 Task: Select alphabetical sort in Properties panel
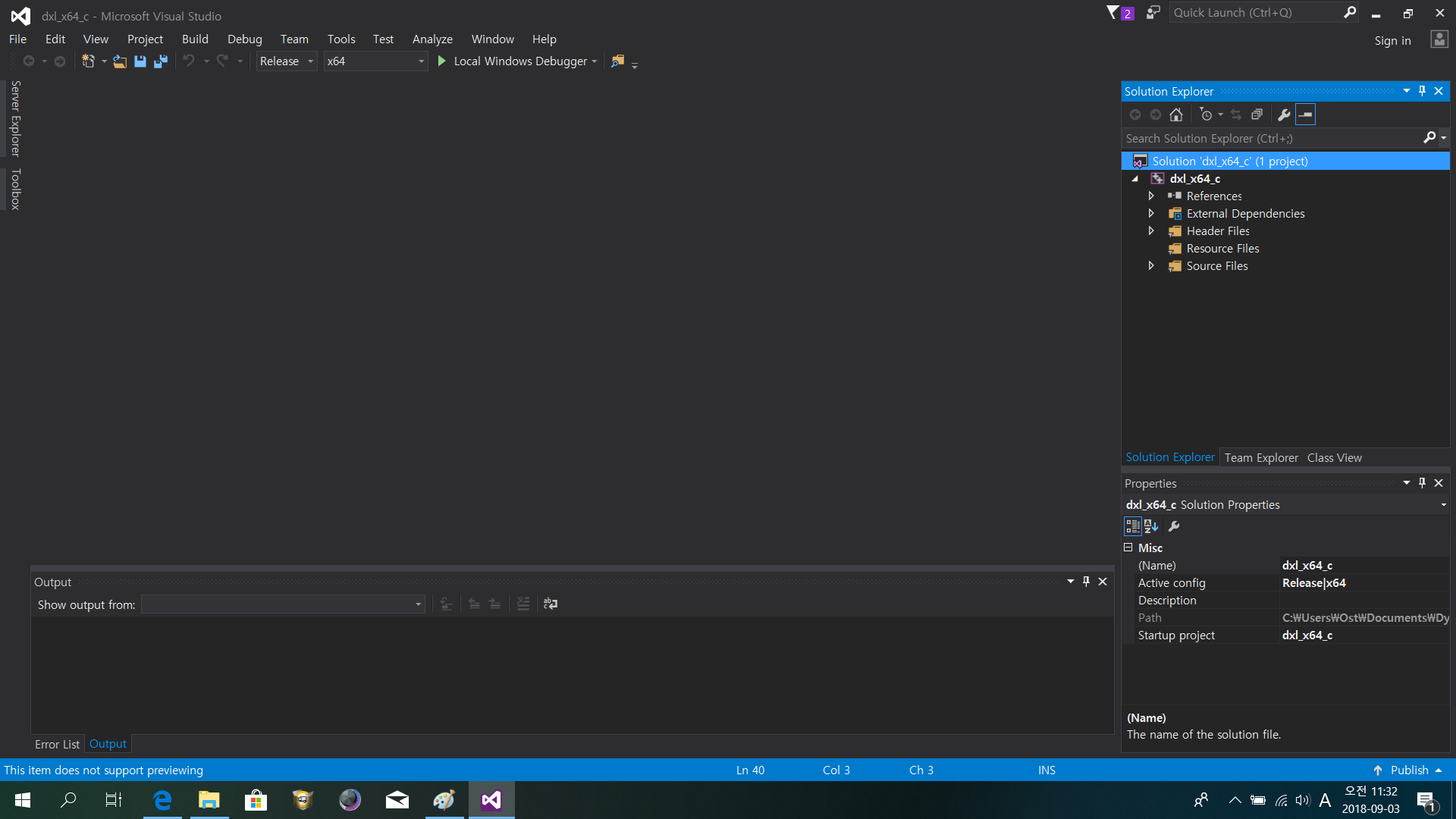(x=1151, y=526)
